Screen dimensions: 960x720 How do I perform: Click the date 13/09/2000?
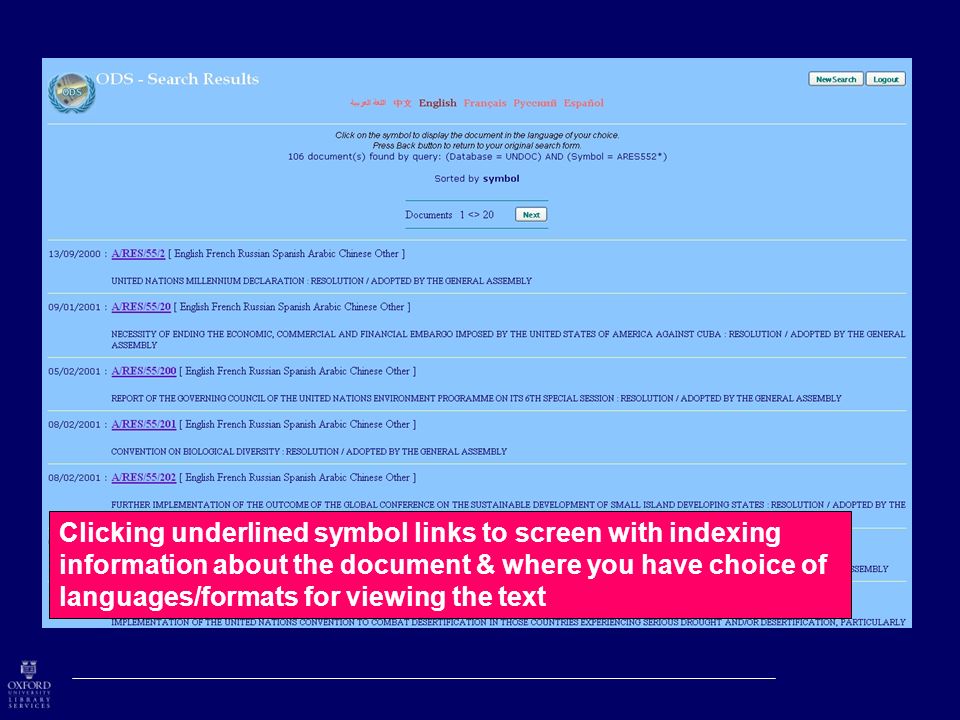74,254
